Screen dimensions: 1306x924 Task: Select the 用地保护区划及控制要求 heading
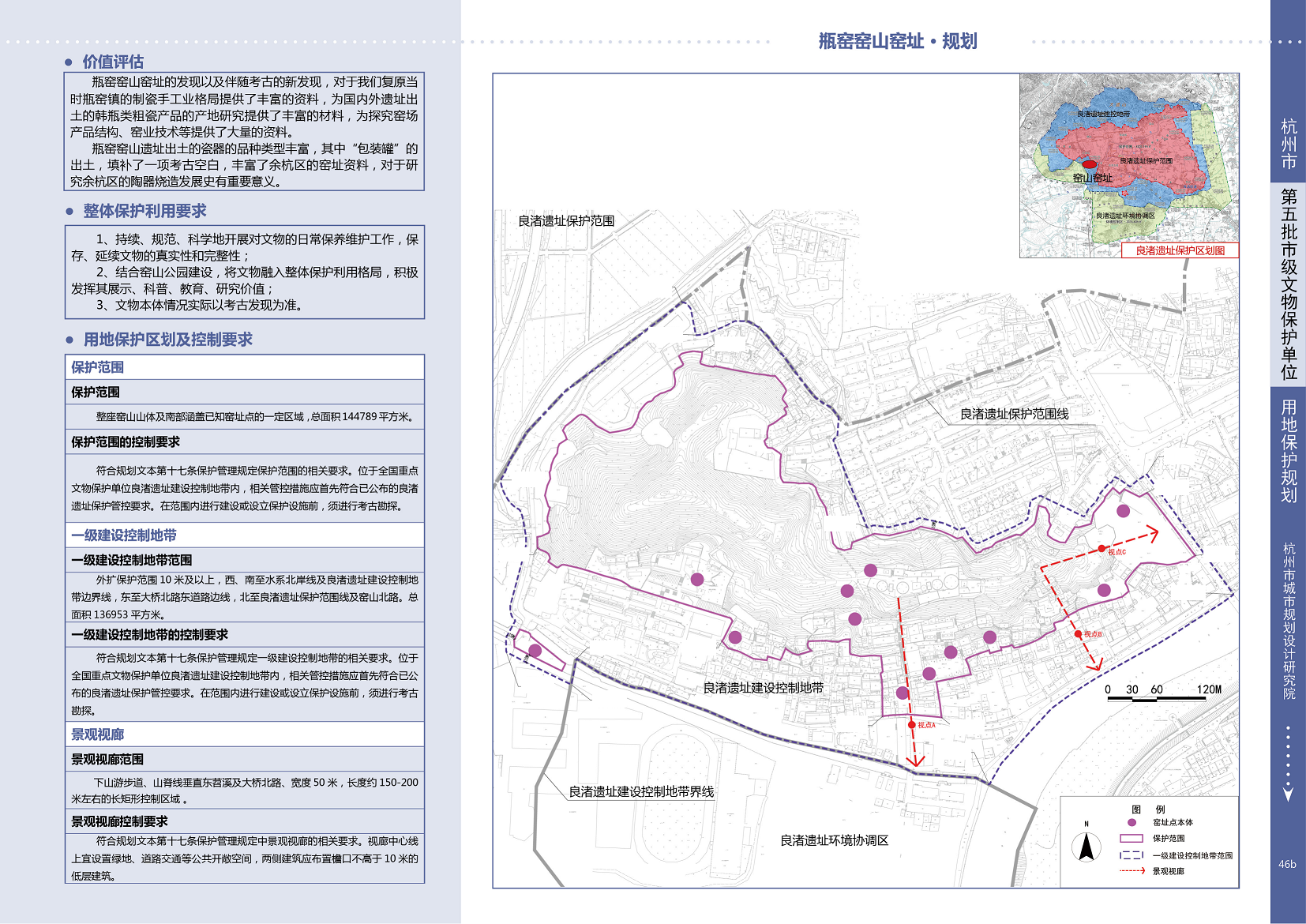pyautogui.click(x=167, y=340)
